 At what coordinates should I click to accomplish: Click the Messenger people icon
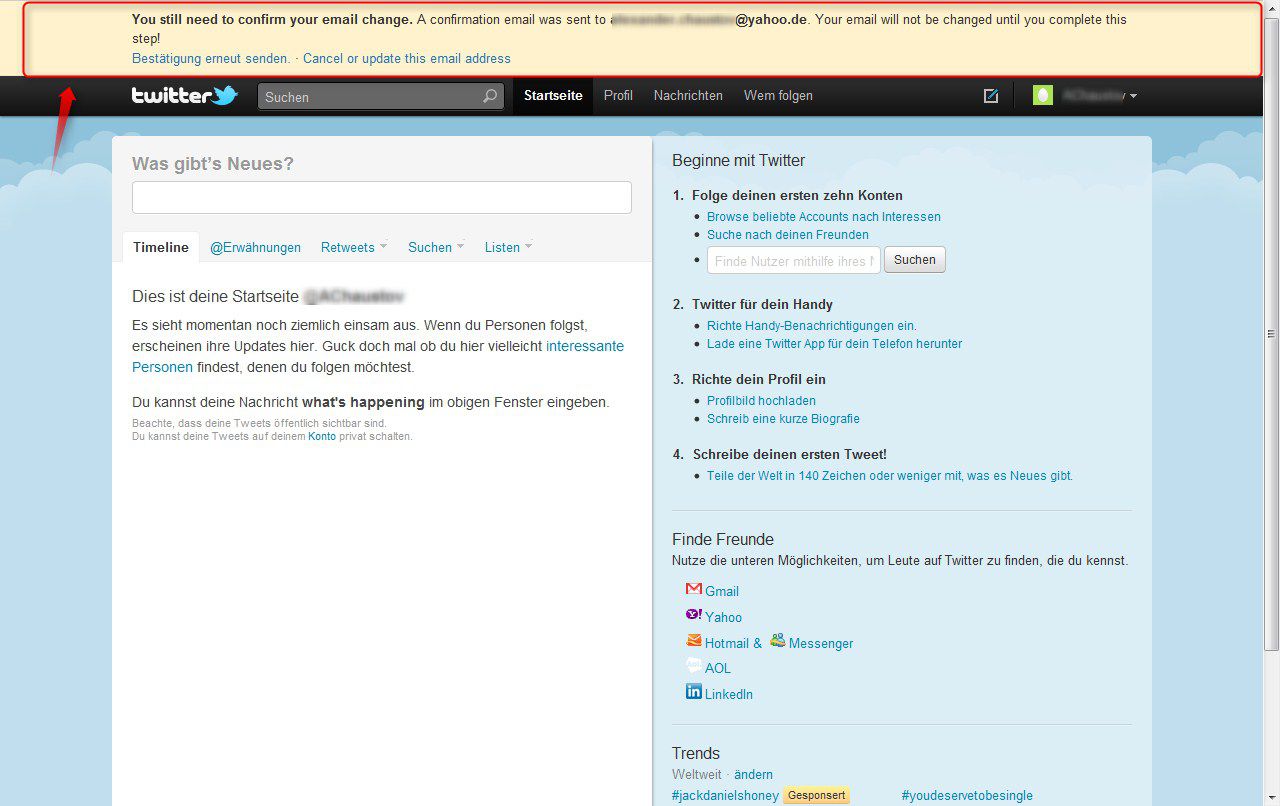778,641
